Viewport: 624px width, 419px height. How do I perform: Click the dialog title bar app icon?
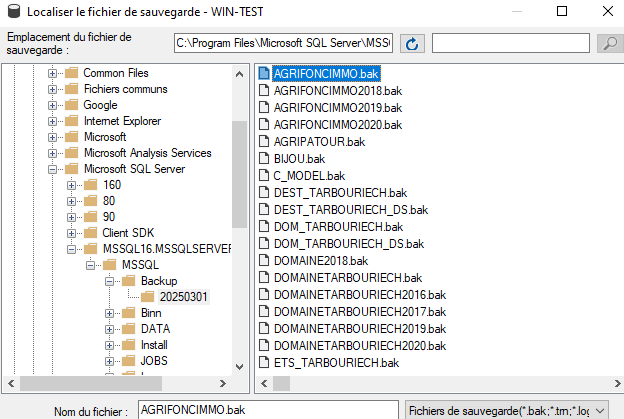pos(12,11)
